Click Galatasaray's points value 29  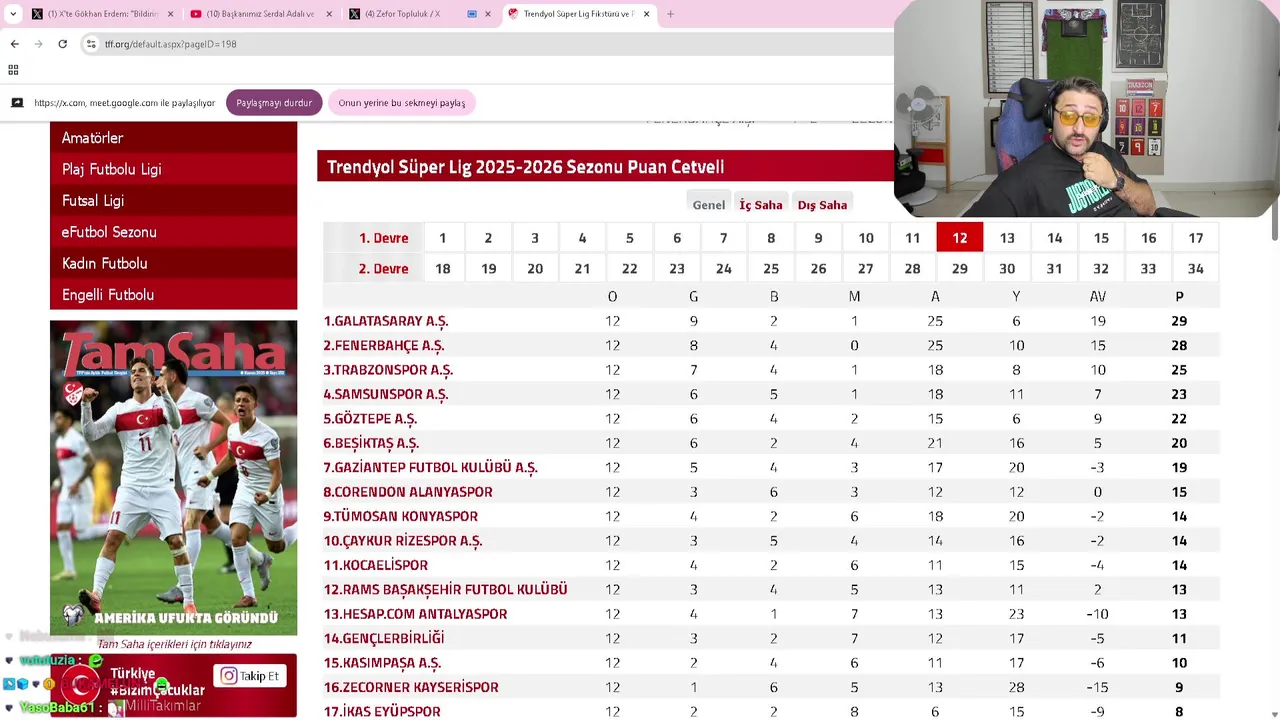click(x=1179, y=321)
